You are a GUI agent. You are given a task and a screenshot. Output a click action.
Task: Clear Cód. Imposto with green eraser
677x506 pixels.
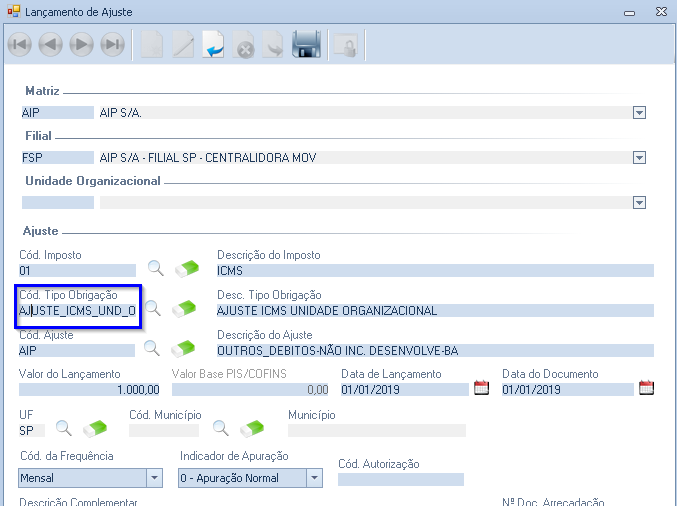[187, 268]
